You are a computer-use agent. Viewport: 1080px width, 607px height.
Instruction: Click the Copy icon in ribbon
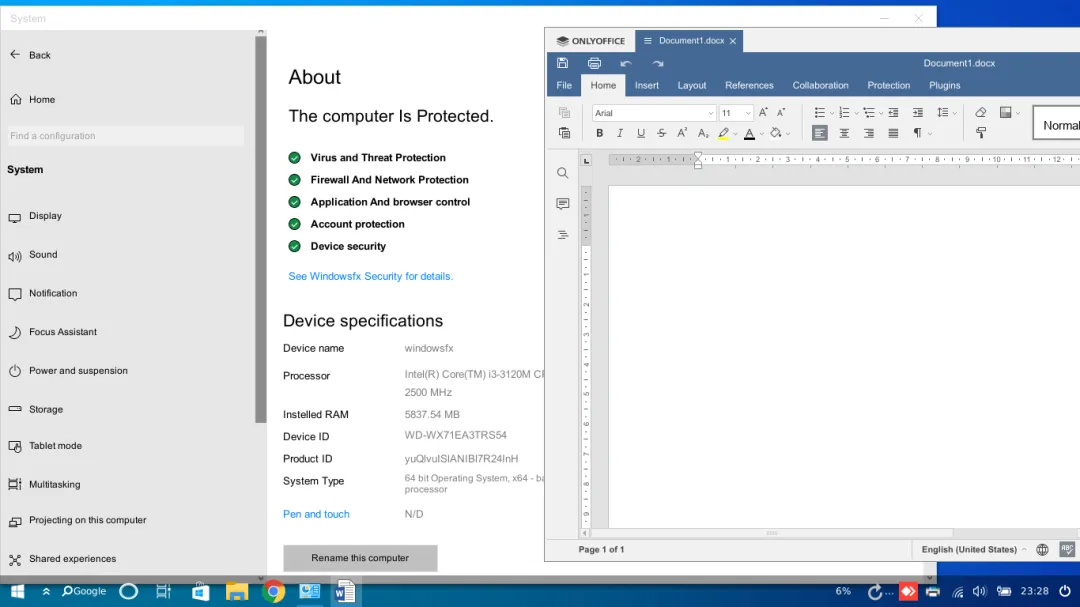tap(564, 112)
